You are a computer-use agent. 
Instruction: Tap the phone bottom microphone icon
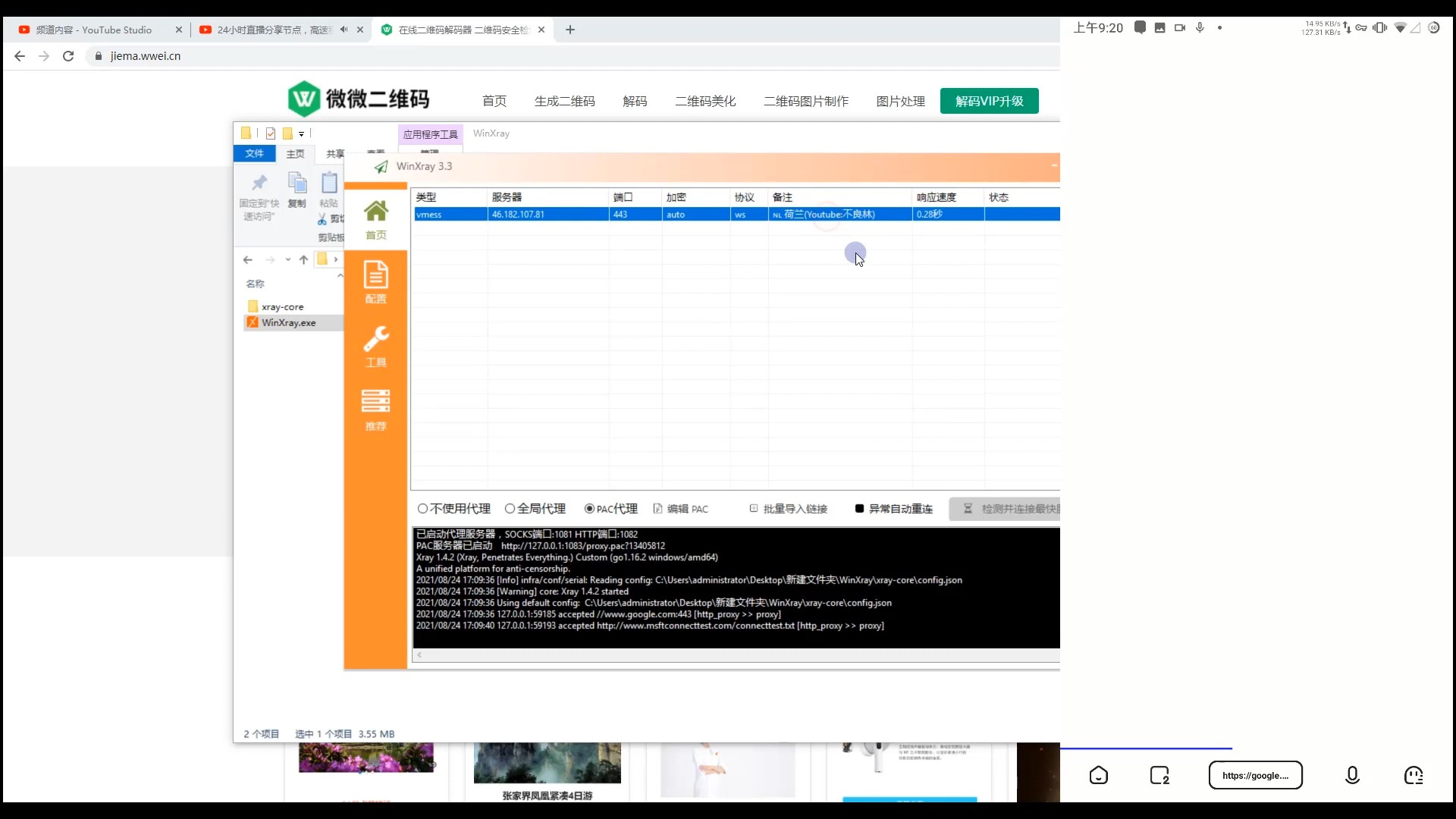click(x=1352, y=775)
